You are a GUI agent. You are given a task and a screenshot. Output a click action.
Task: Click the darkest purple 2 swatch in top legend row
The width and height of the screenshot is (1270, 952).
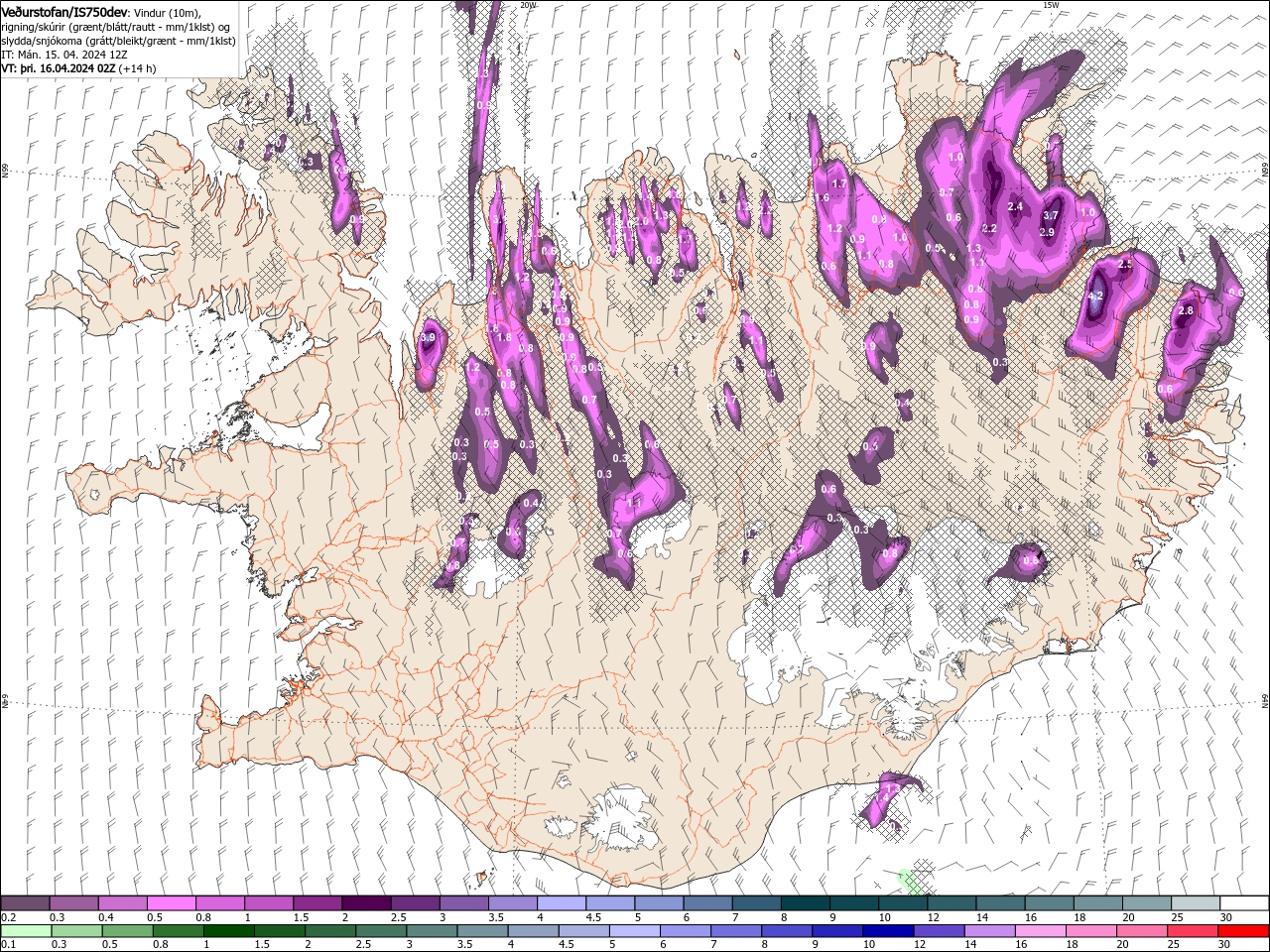[366, 903]
